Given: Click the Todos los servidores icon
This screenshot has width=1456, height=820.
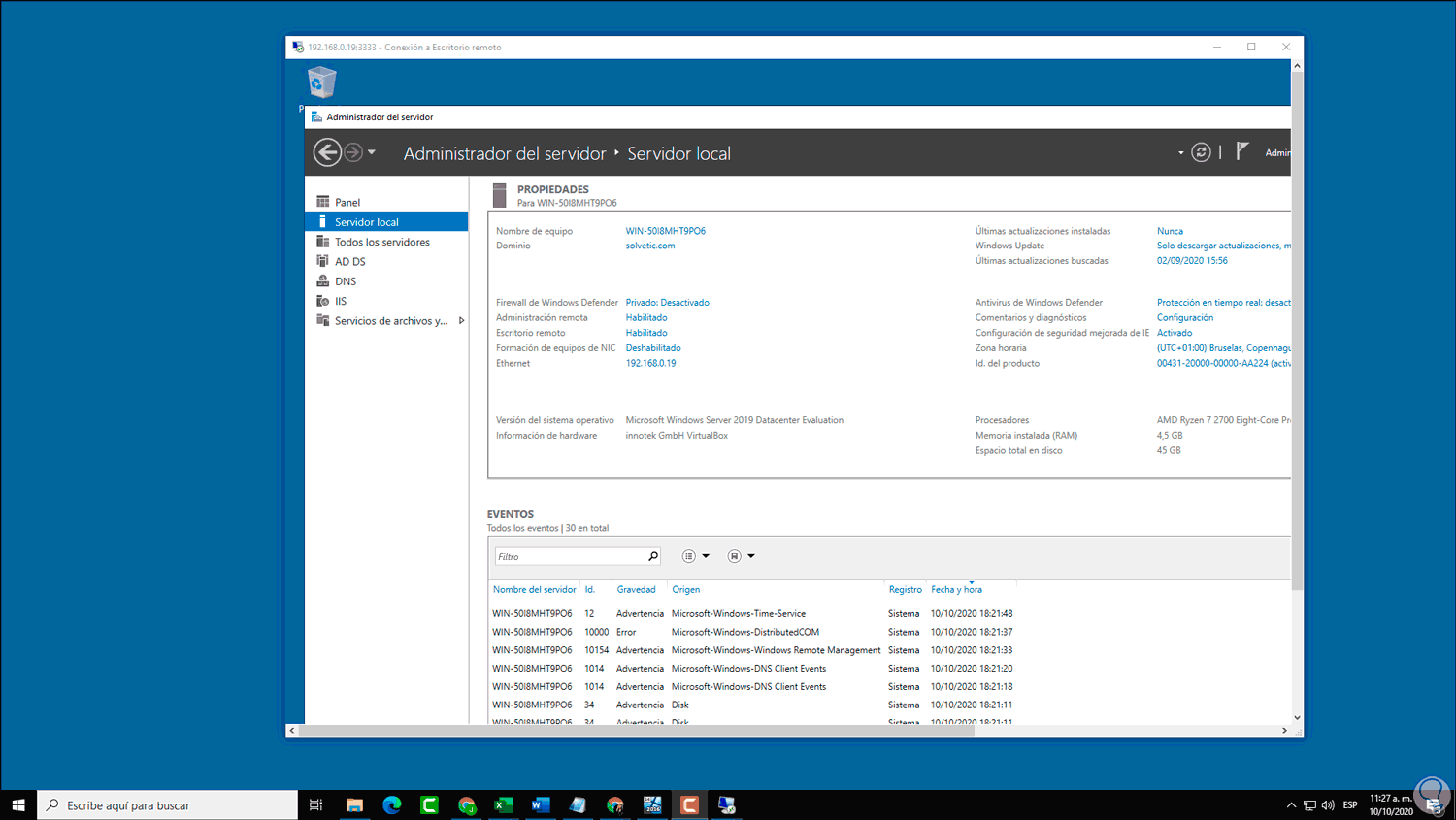Looking at the screenshot, I should (x=323, y=242).
